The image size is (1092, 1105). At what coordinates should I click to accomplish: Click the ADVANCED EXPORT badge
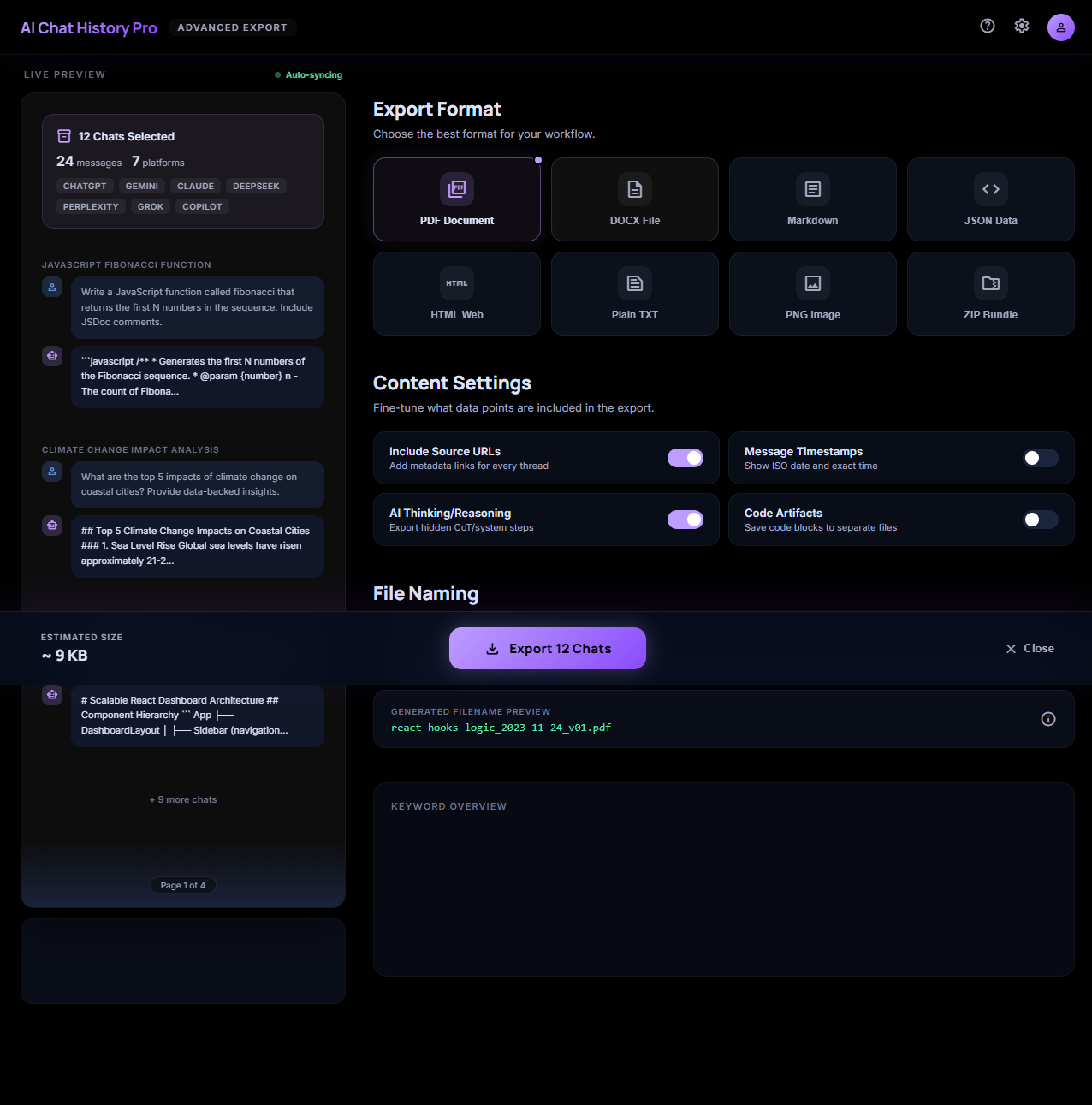pyautogui.click(x=233, y=27)
